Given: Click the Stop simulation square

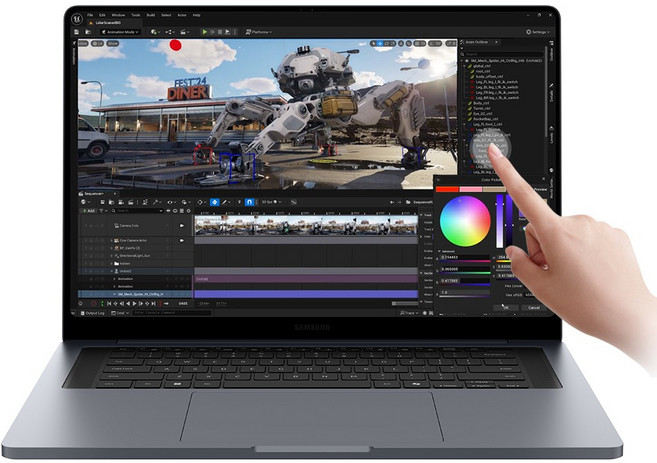Looking at the screenshot, I should tap(220, 32).
